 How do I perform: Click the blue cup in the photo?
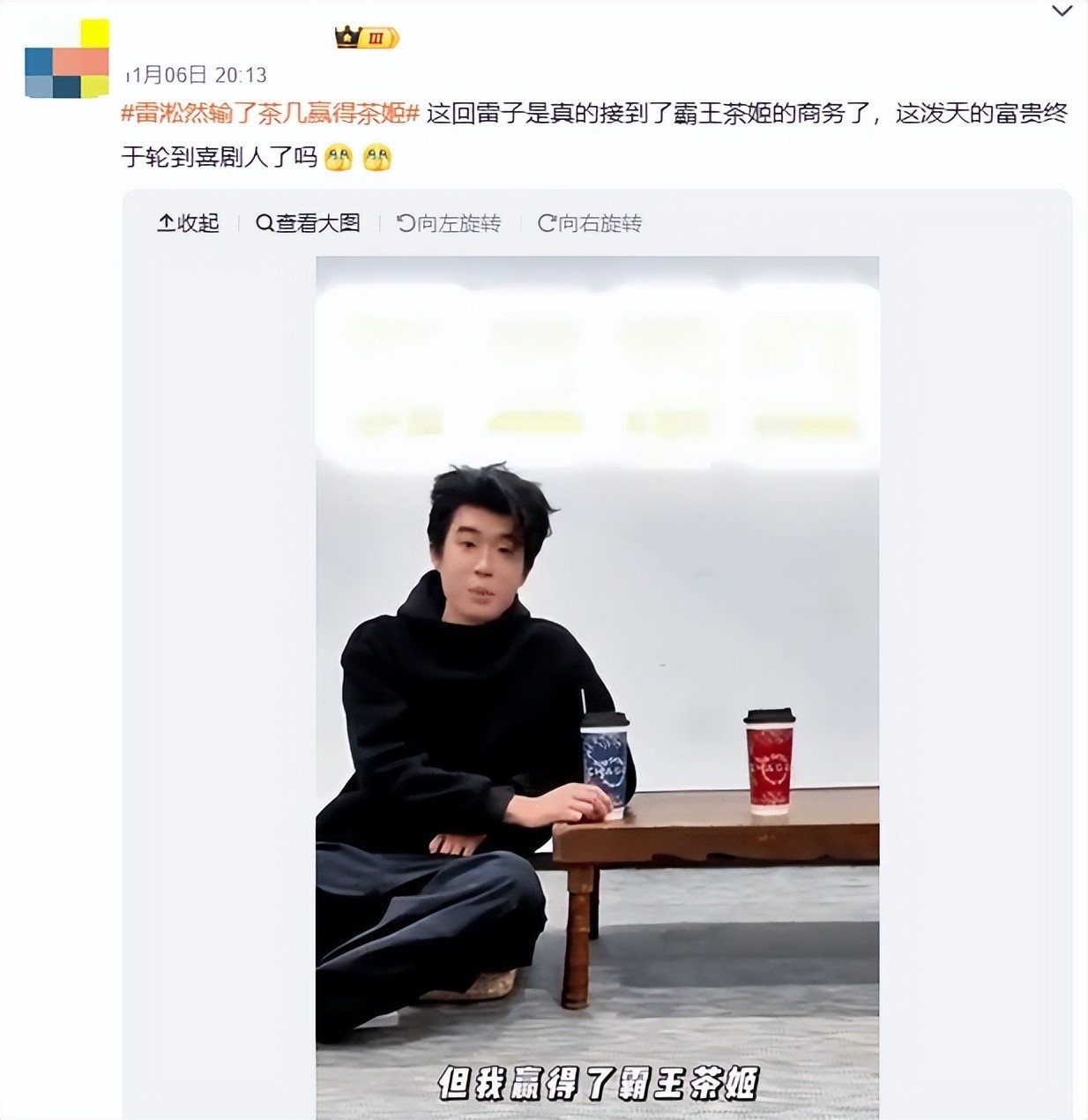(605, 764)
